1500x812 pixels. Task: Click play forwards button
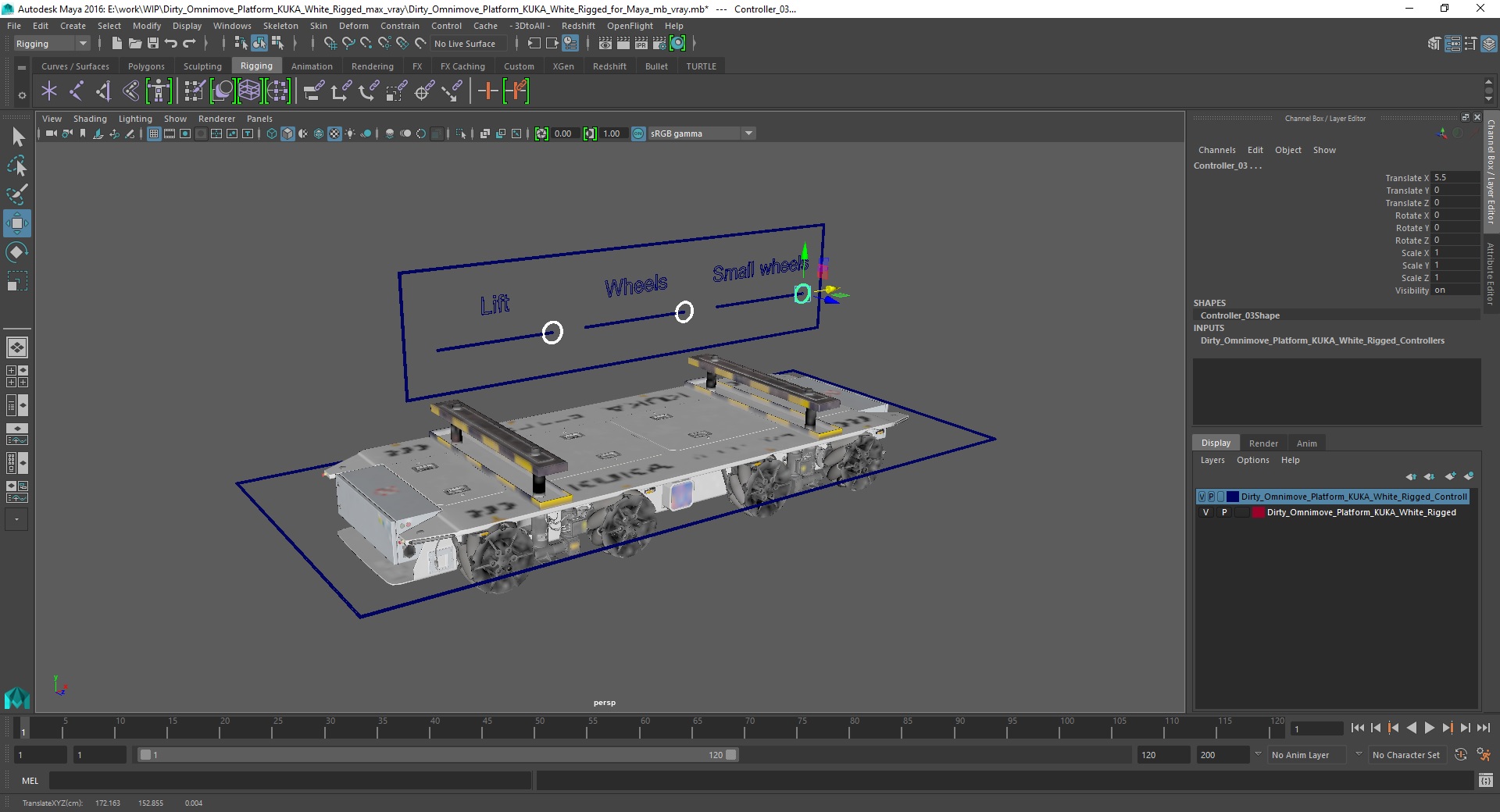point(1429,728)
